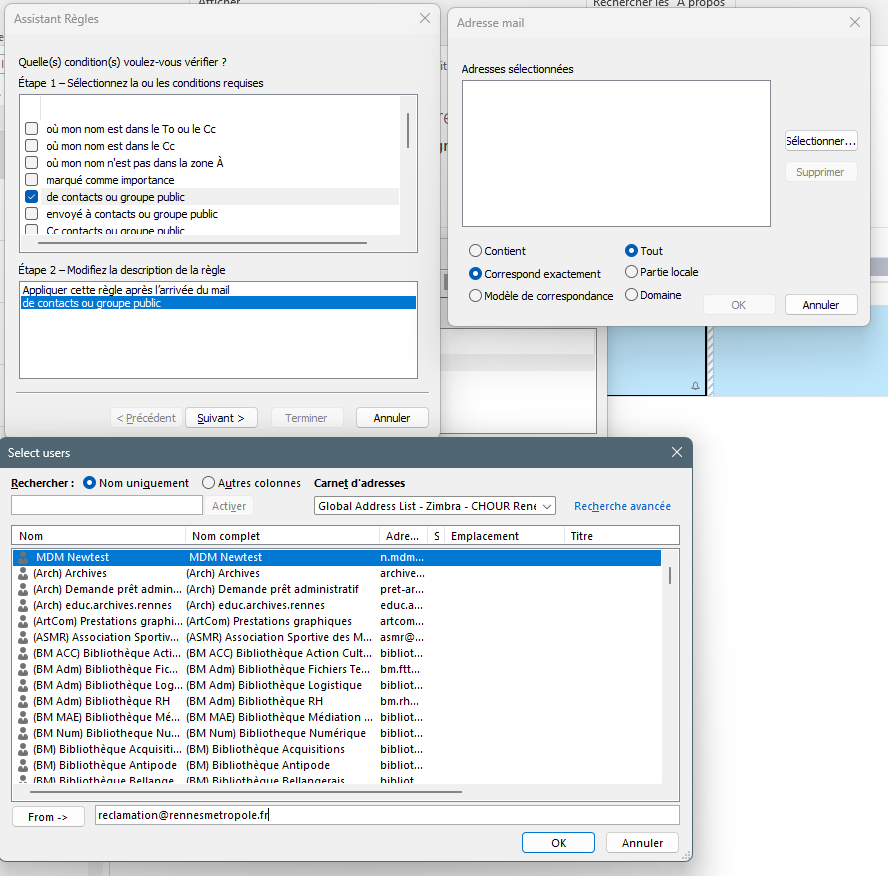Click the 'From ->' button

[48, 817]
